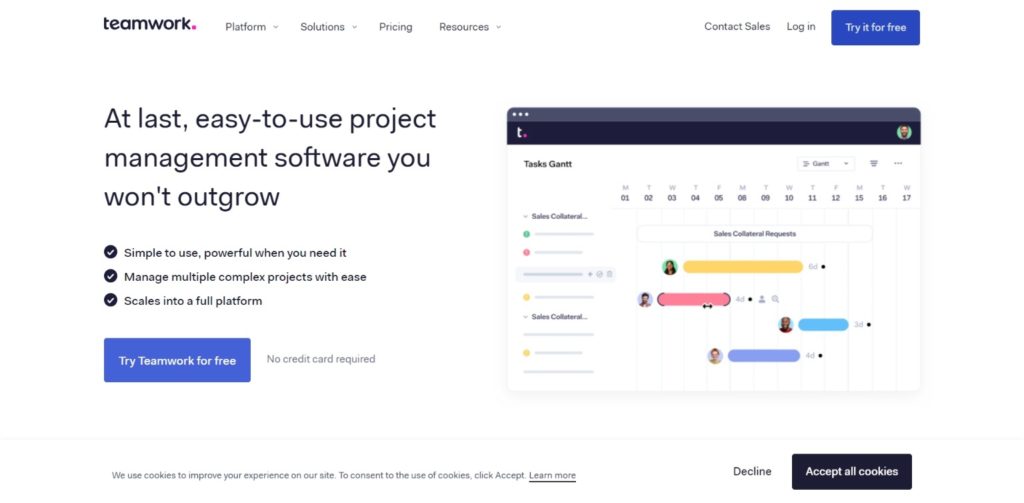Expand the Solutions menu
The height and width of the screenshot is (503, 1024).
click(x=328, y=27)
